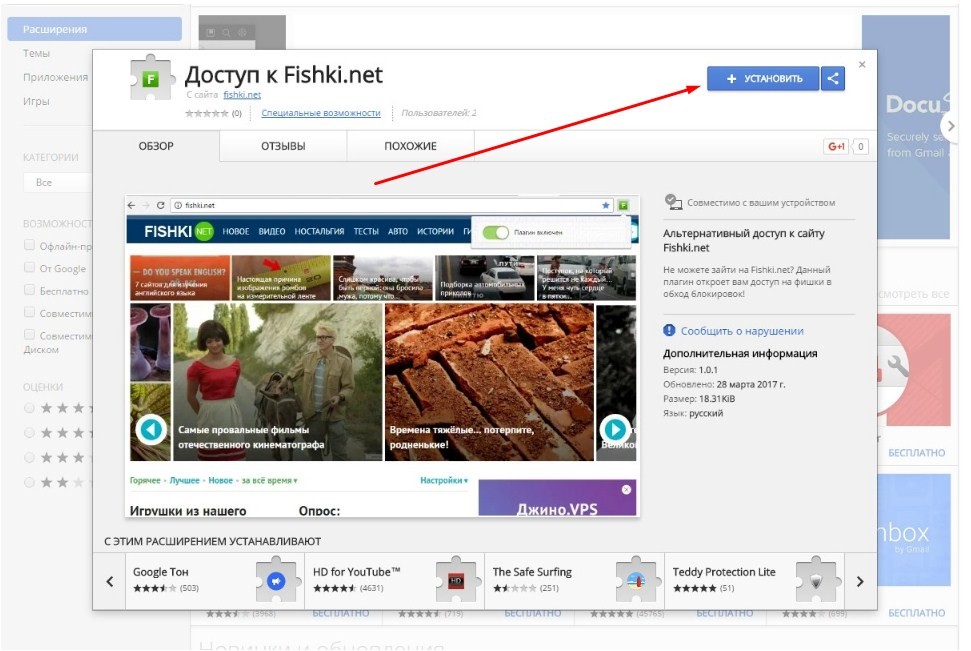Click the HD for YouTube puzzle icon
This screenshot has width=971, height=651.
[x=456, y=580]
